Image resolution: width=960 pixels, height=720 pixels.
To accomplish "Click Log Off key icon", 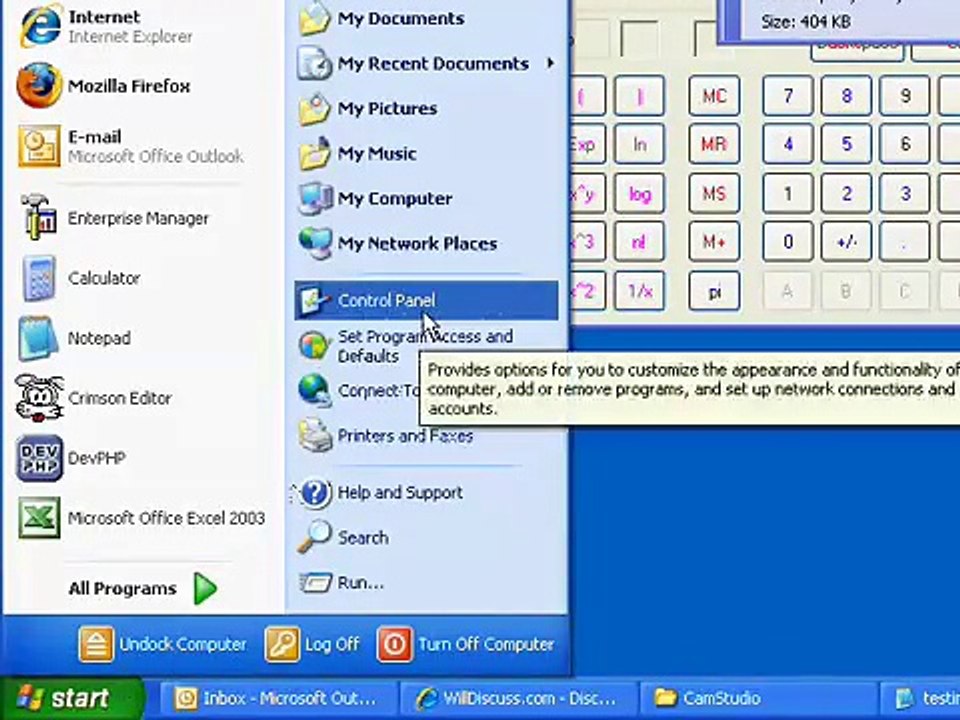I will [282, 644].
